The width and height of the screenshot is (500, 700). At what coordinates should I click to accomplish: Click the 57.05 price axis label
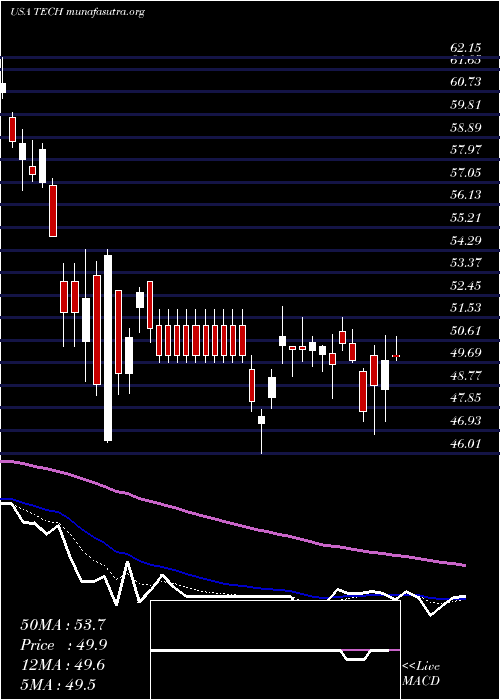pyautogui.click(x=465, y=172)
